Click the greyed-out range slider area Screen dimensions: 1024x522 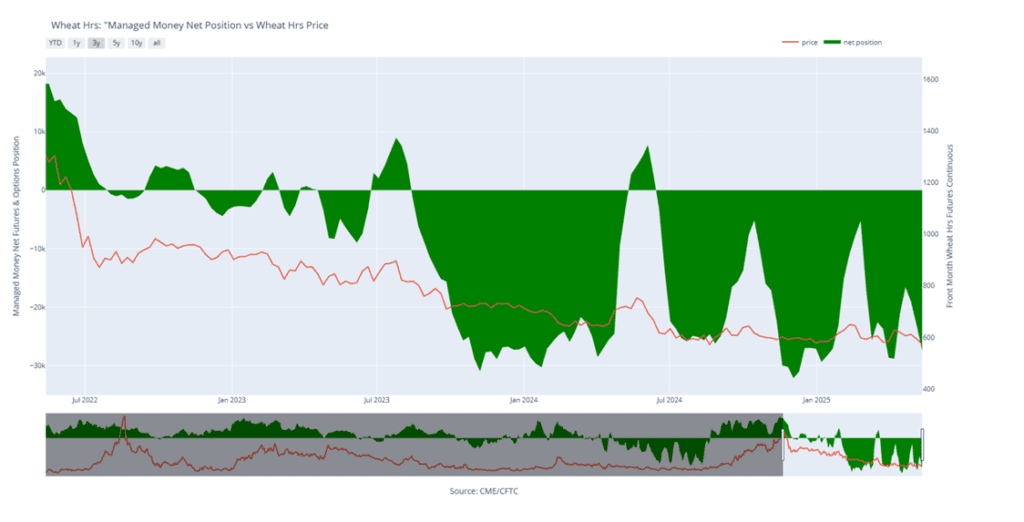click(414, 444)
